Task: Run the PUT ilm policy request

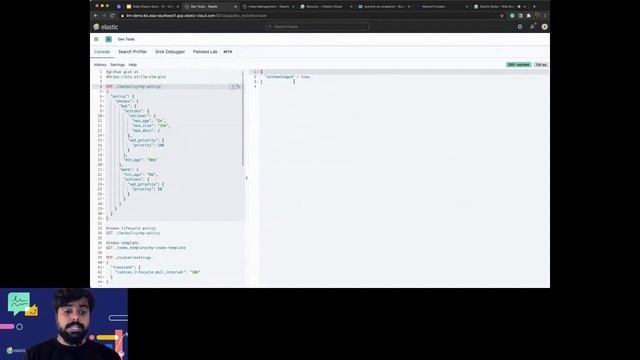Action: point(232,87)
